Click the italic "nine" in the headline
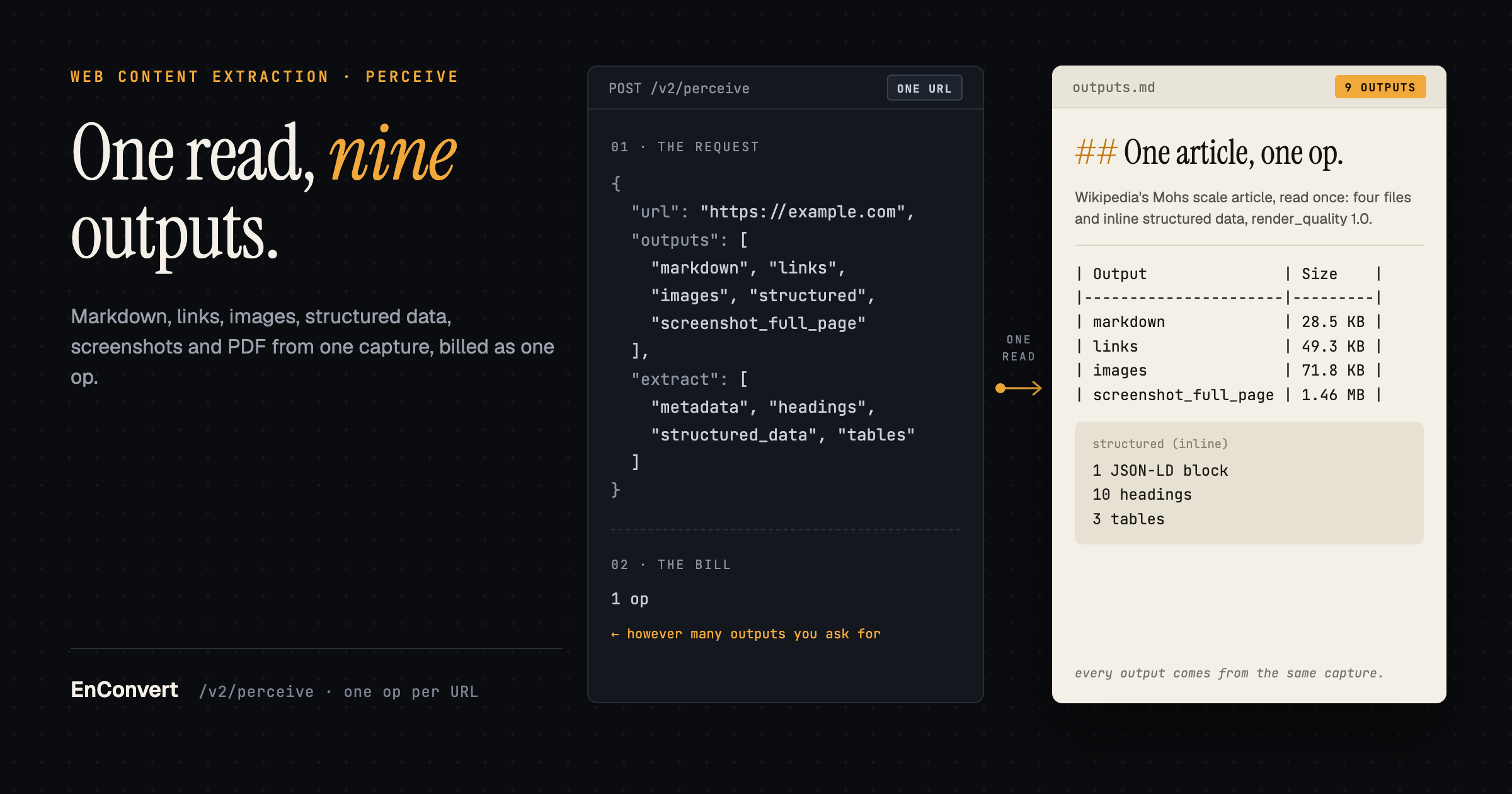Screen dimensions: 1512x794 click(x=393, y=154)
